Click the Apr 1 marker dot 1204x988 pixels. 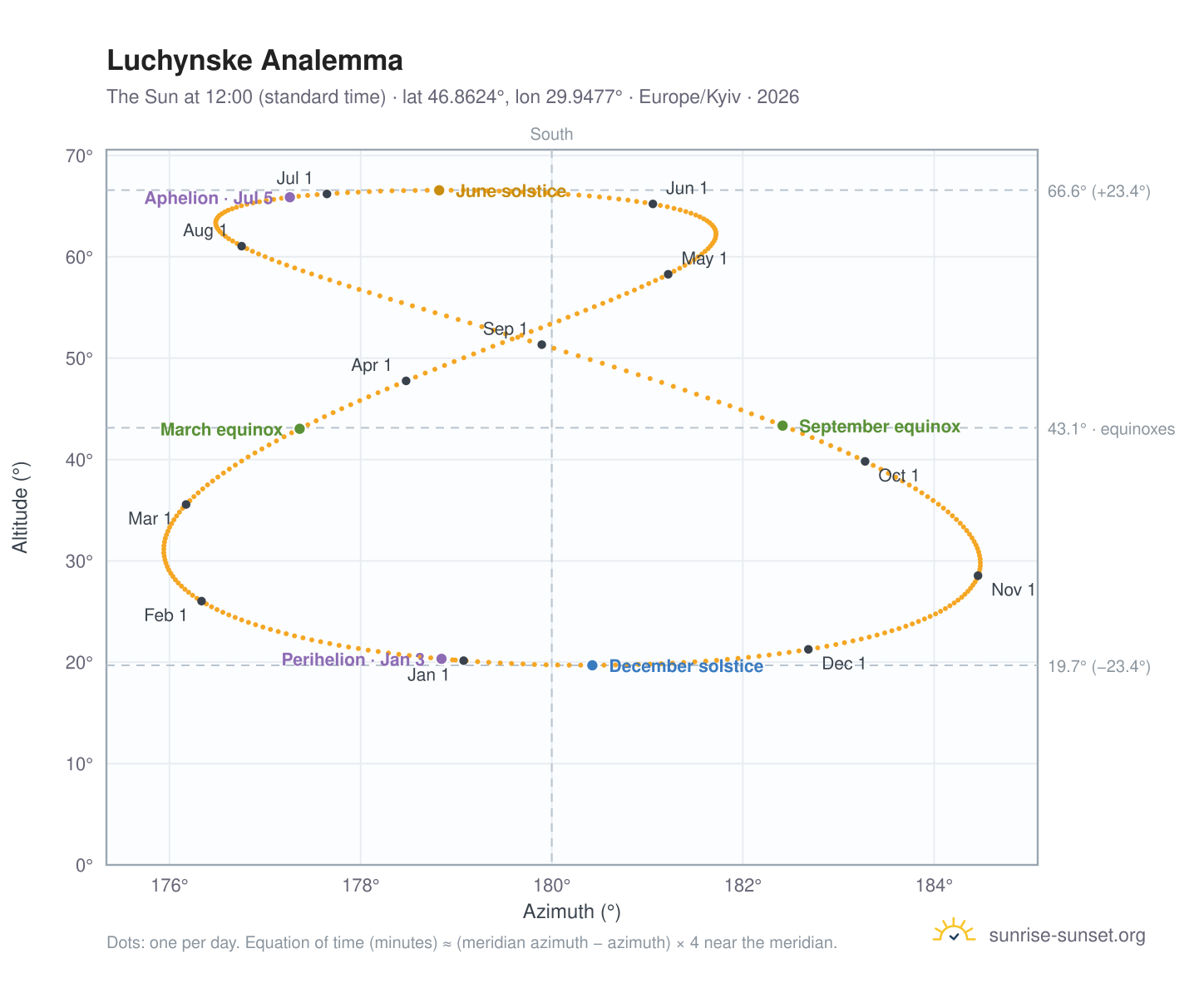(406, 381)
